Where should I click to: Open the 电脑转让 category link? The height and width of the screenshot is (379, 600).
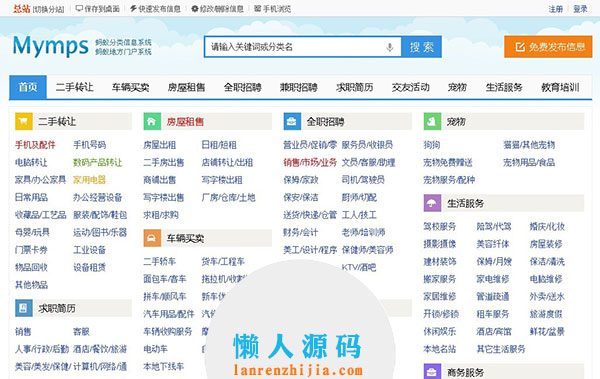31,162
